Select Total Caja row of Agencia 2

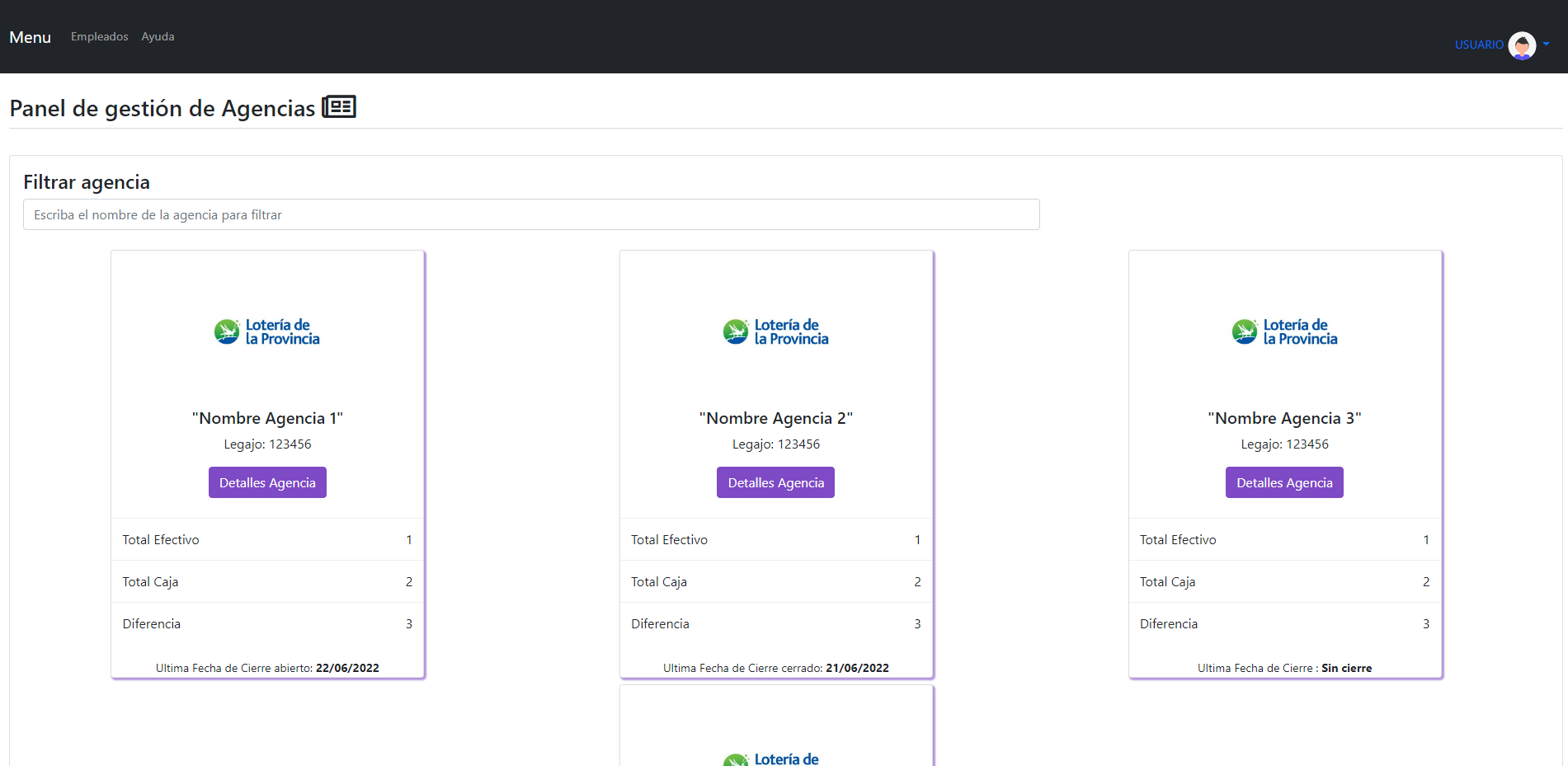click(775, 581)
